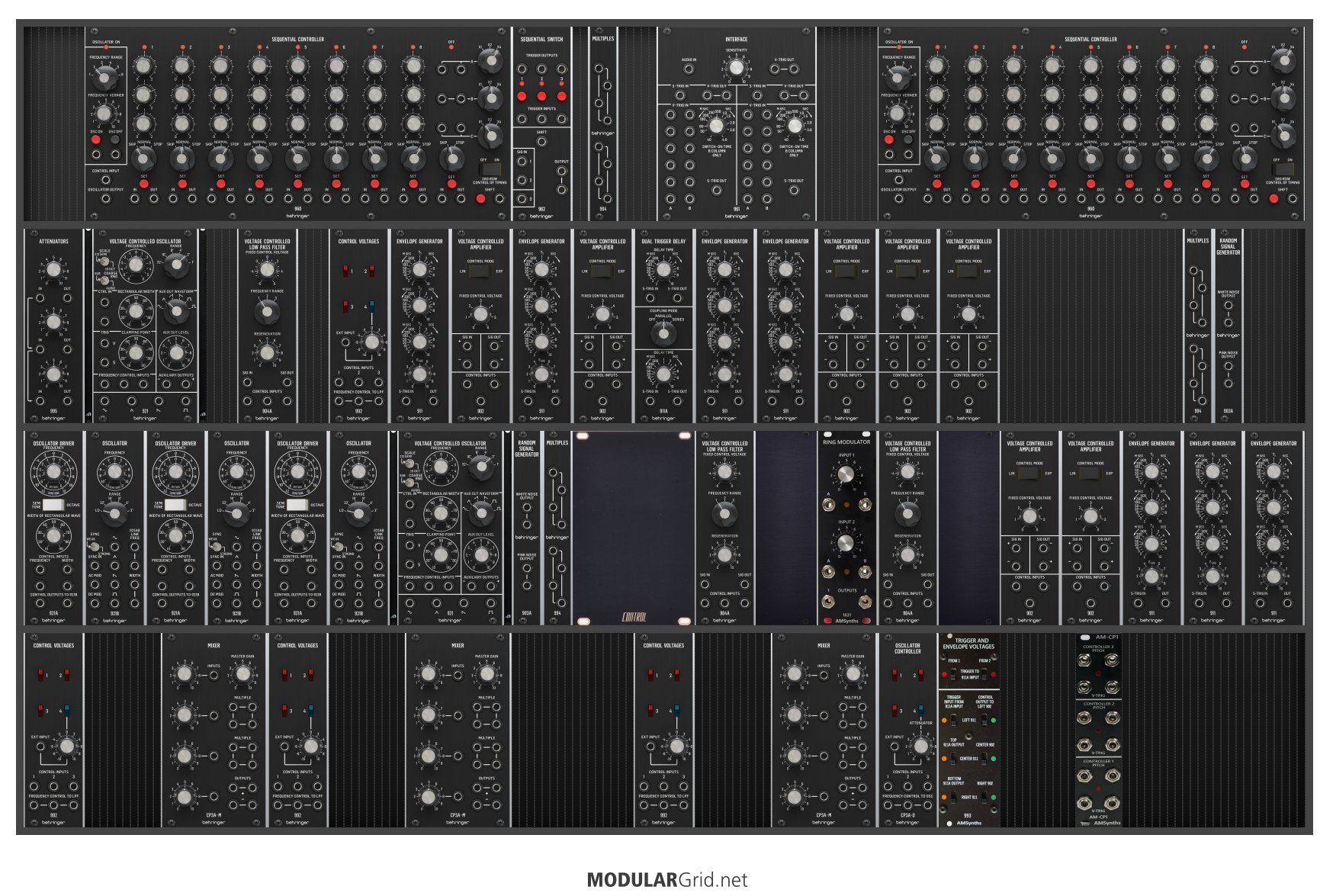
Task: Click Oscillator Output jack on left Sequential Controller
Action: click(106, 199)
